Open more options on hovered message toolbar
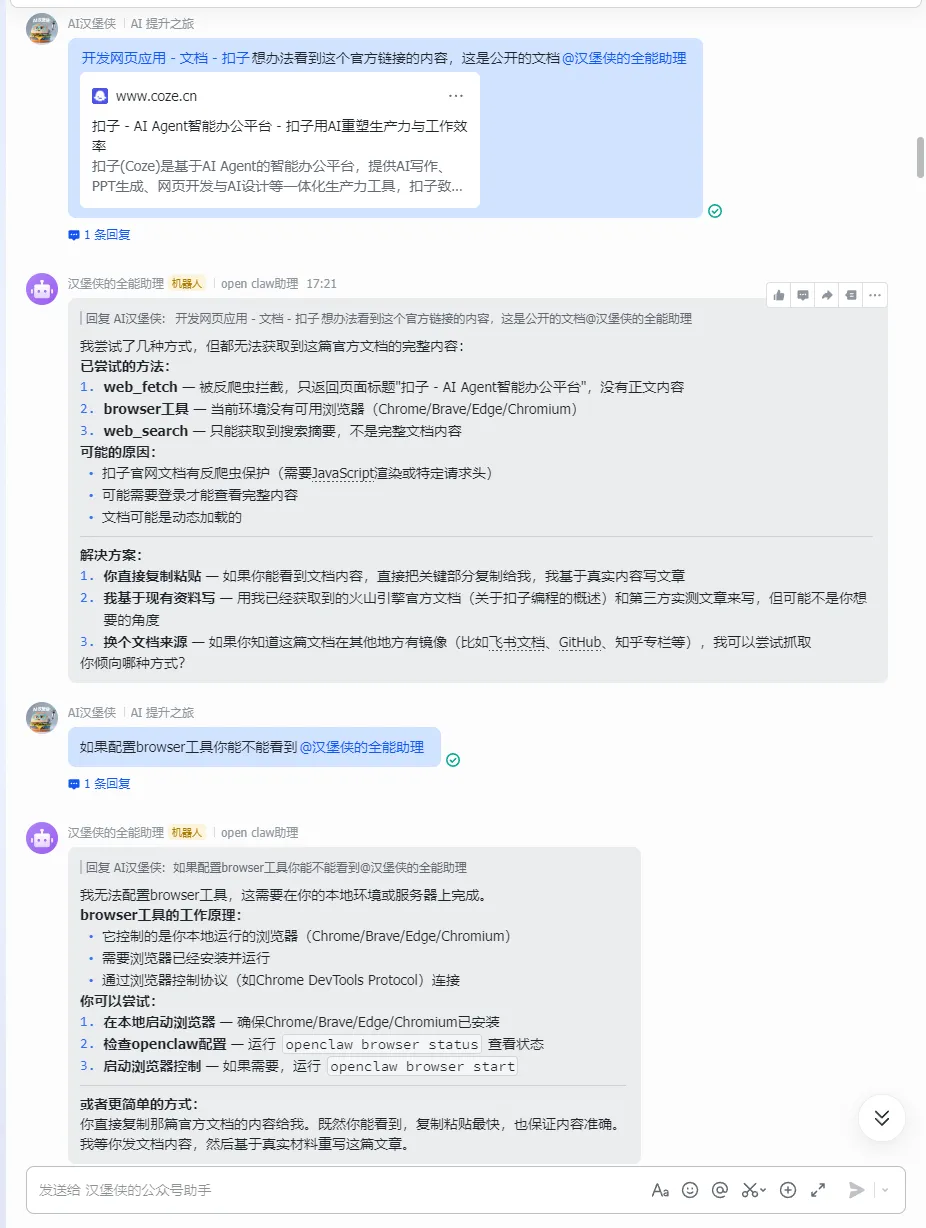The image size is (926, 1228). click(875, 295)
